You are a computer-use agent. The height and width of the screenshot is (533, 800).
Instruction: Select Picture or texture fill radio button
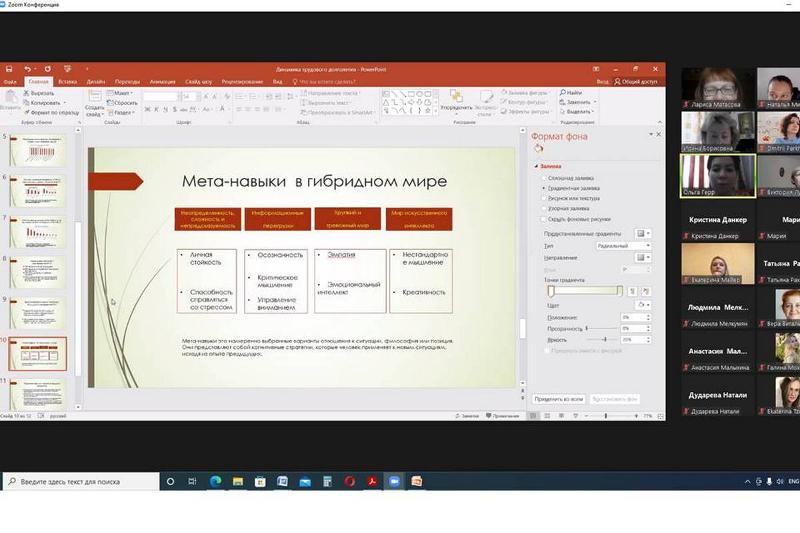coord(543,198)
